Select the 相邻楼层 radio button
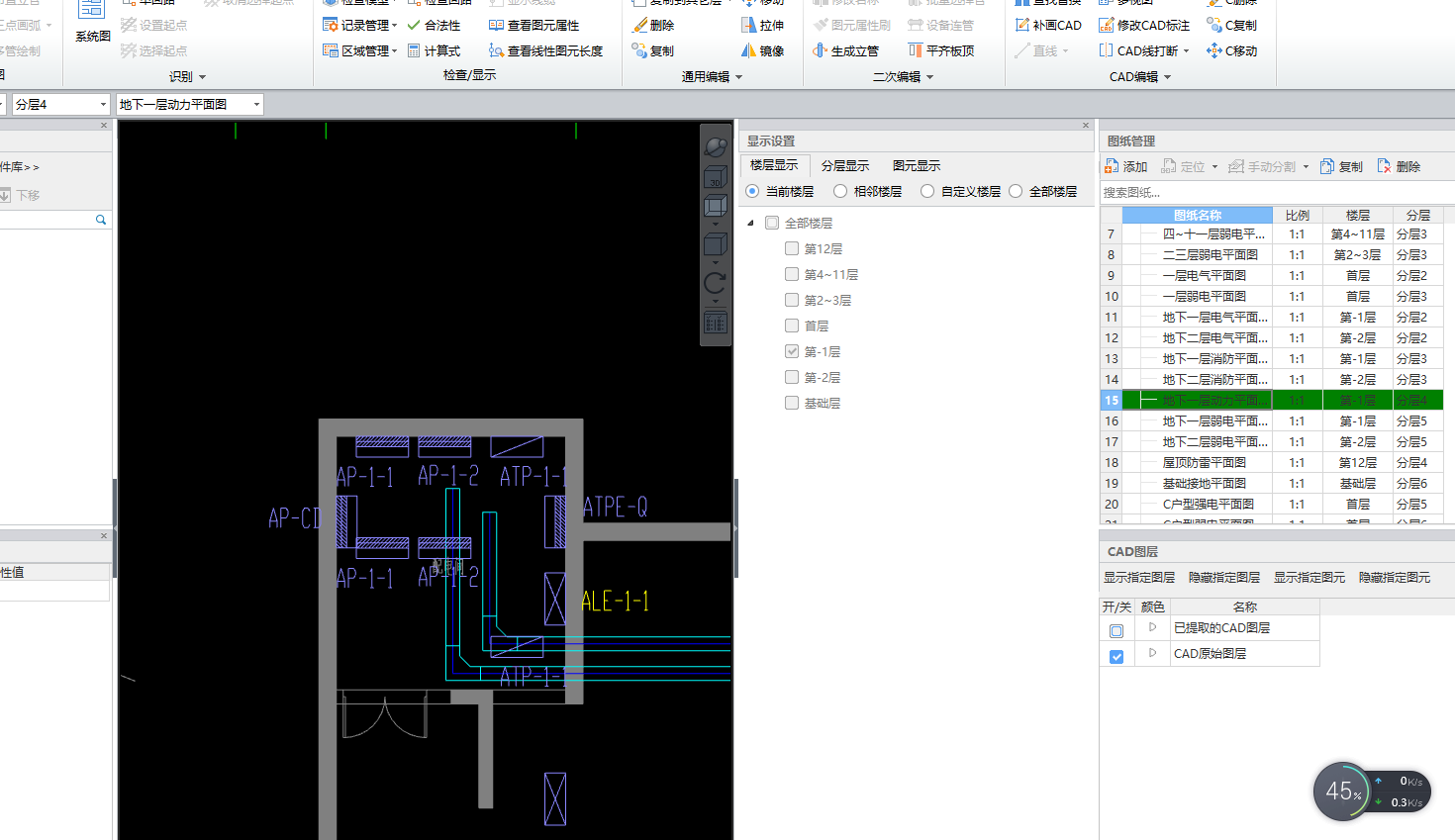This screenshot has width=1455, height=840. 840,191
